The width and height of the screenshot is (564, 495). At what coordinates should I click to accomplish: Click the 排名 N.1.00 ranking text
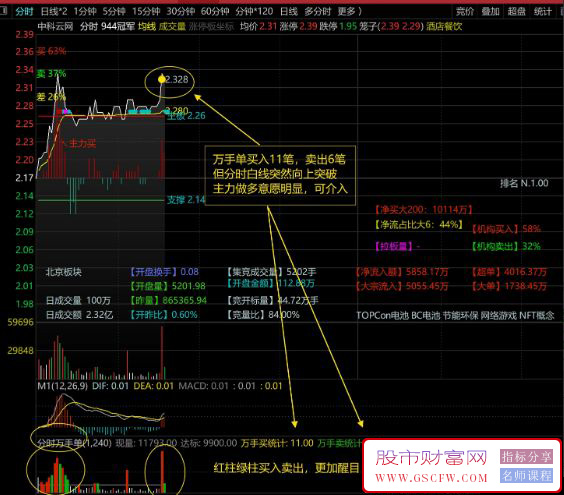point(524,183)
